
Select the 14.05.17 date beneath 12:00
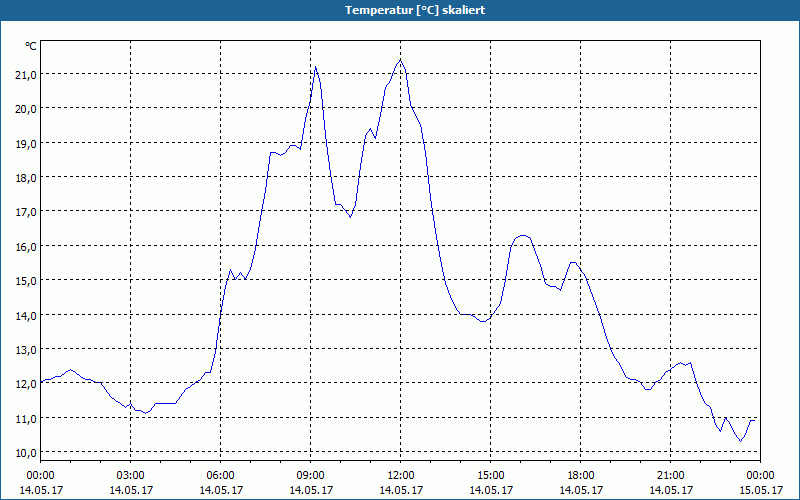(x=401, y=490)
